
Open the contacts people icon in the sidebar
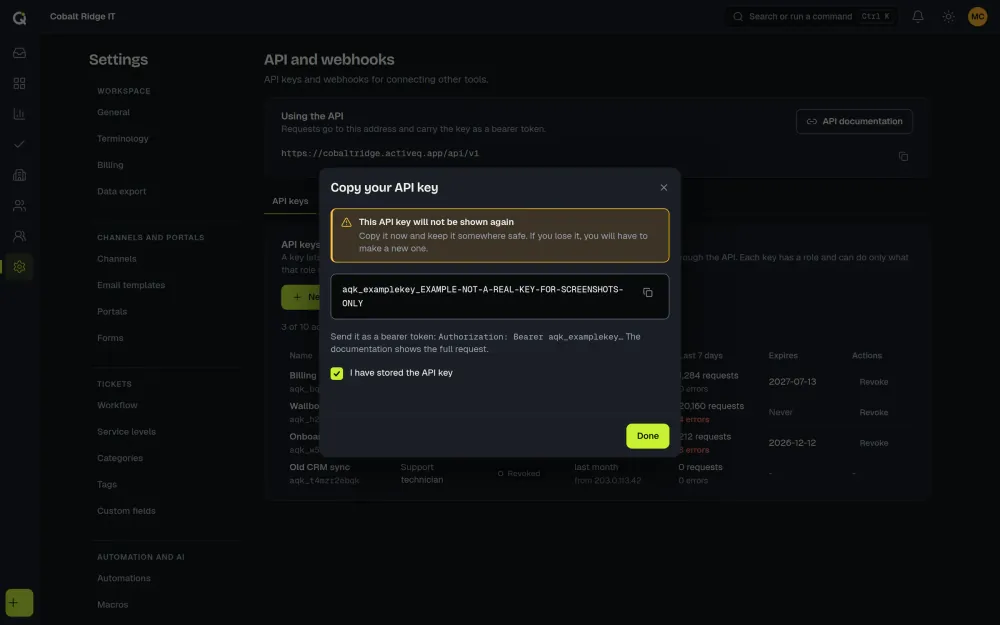19,205
